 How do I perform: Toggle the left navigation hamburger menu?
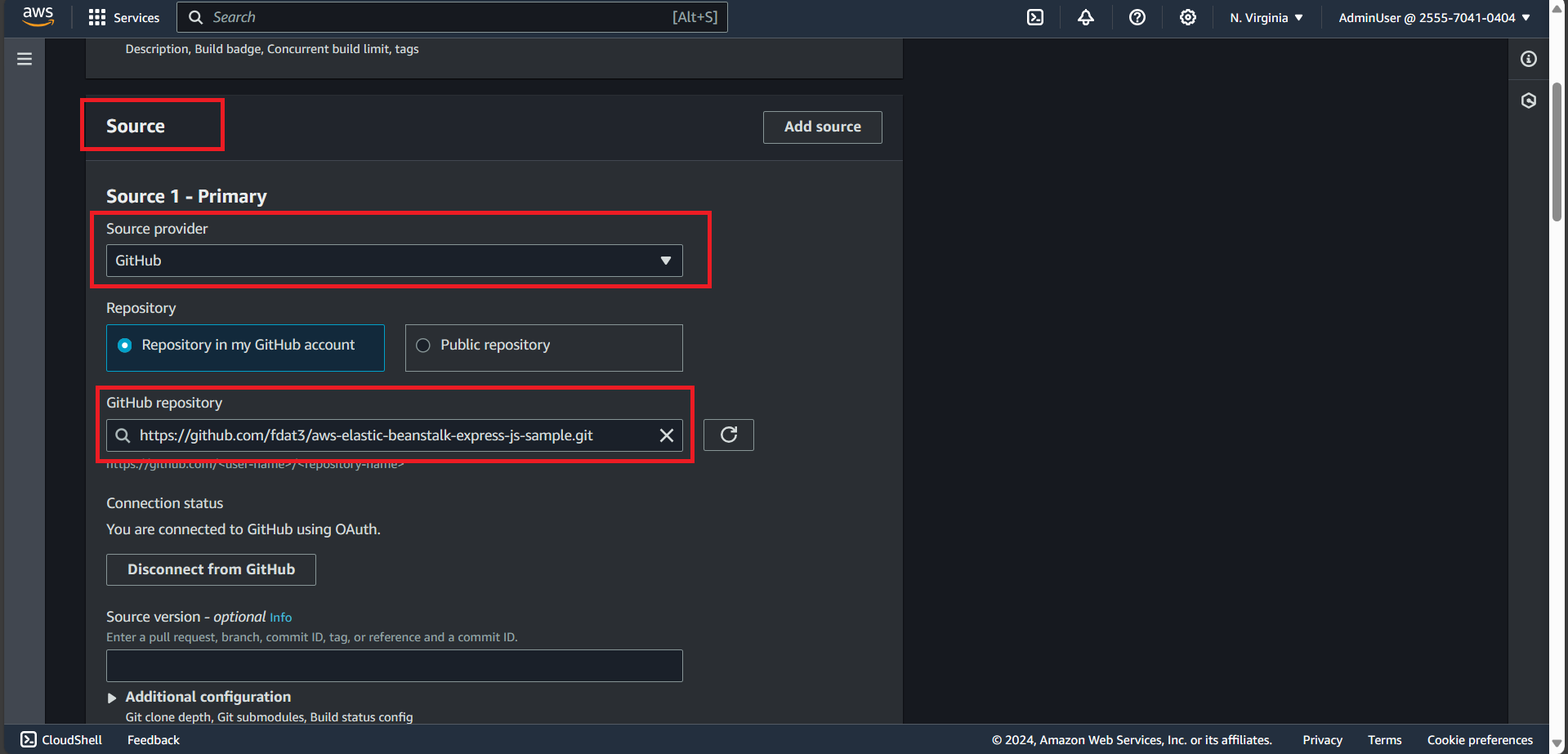[25, 59]
